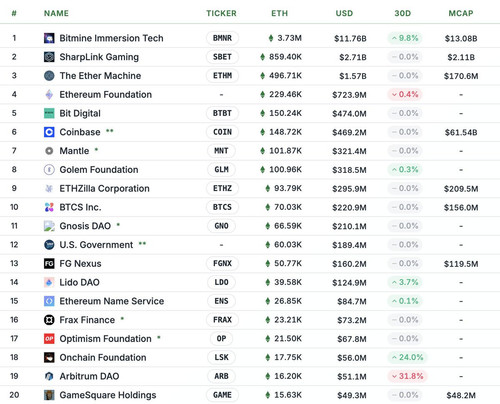The image size is (500, 404).
Task: Click the ENS ticker badge
Action: coord(221,301)
